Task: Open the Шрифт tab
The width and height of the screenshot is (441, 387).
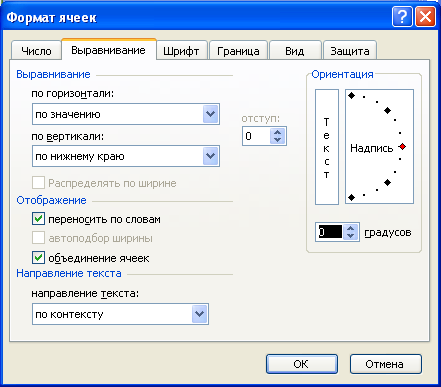Action: [x=181, y=51]
